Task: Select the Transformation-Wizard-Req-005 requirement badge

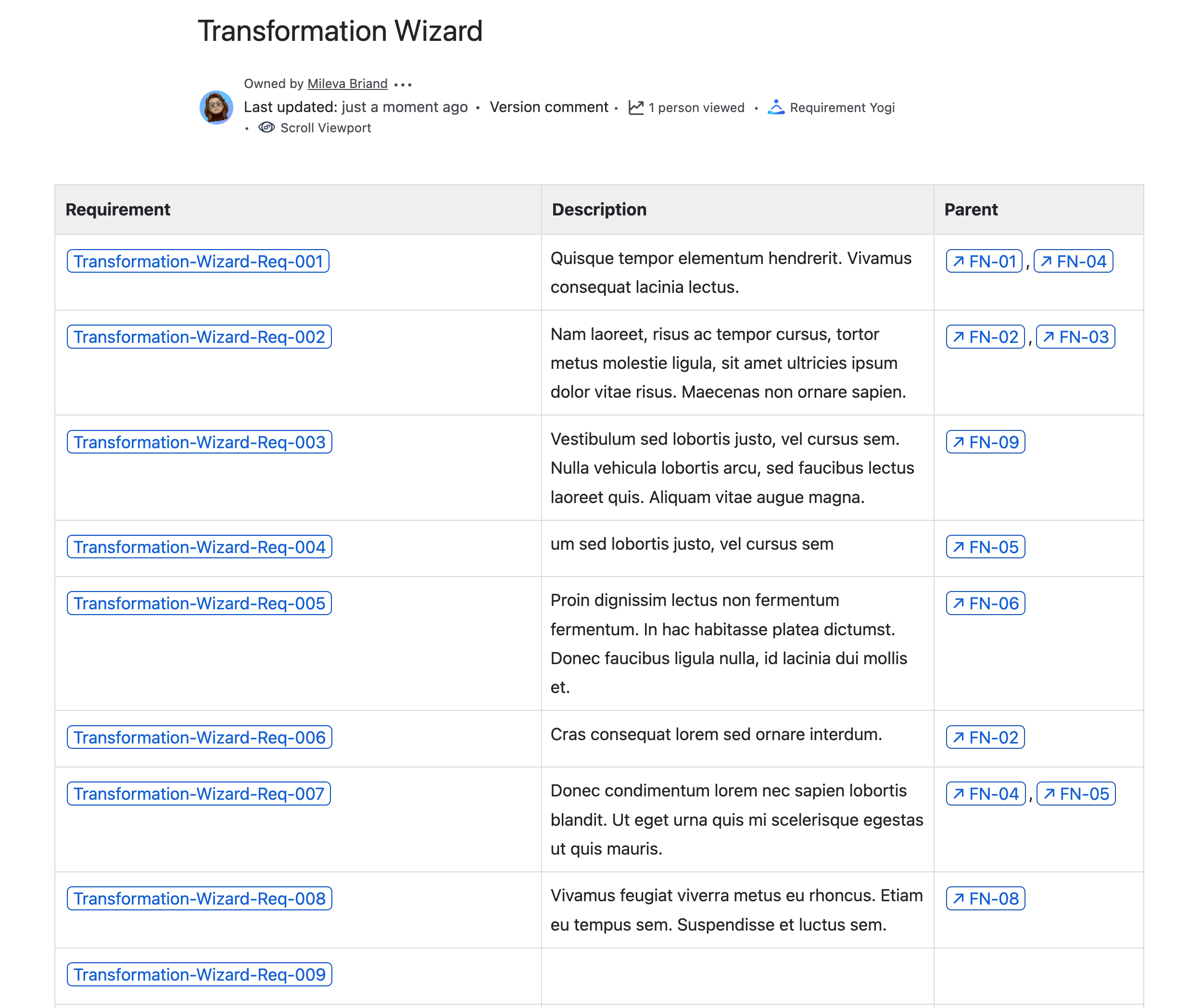Action: click(199, 603)
